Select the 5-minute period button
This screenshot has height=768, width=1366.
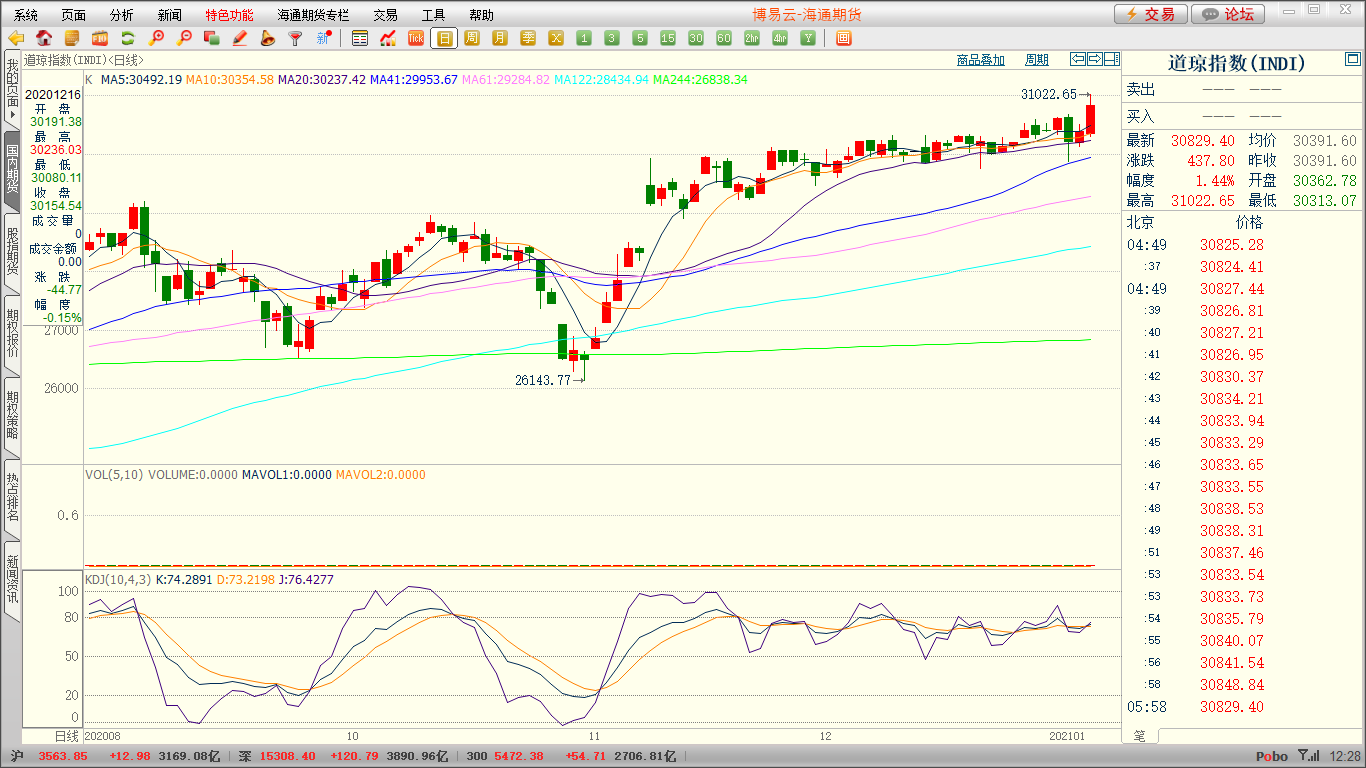pyautogui.click(x=640, y=39)
